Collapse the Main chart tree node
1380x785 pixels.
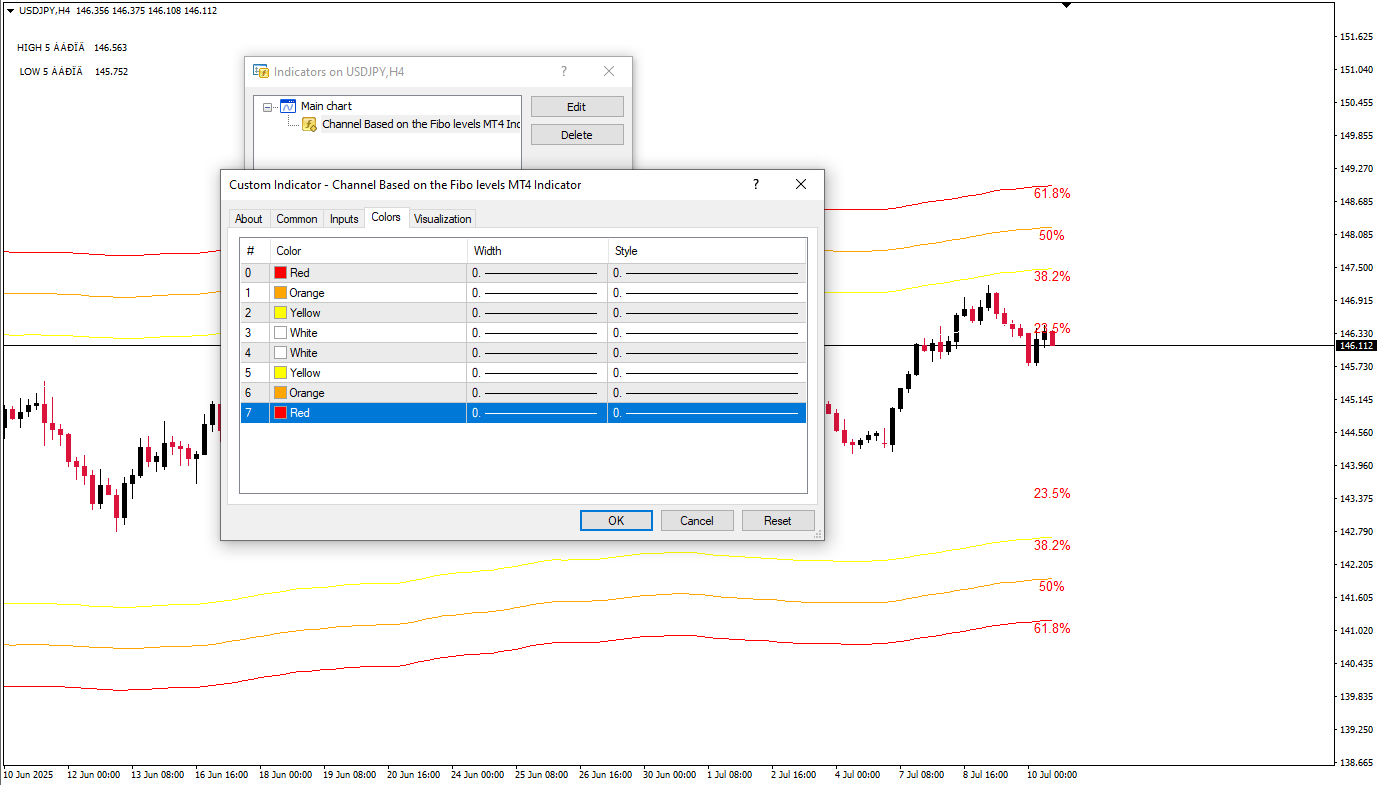coord(268,106)
